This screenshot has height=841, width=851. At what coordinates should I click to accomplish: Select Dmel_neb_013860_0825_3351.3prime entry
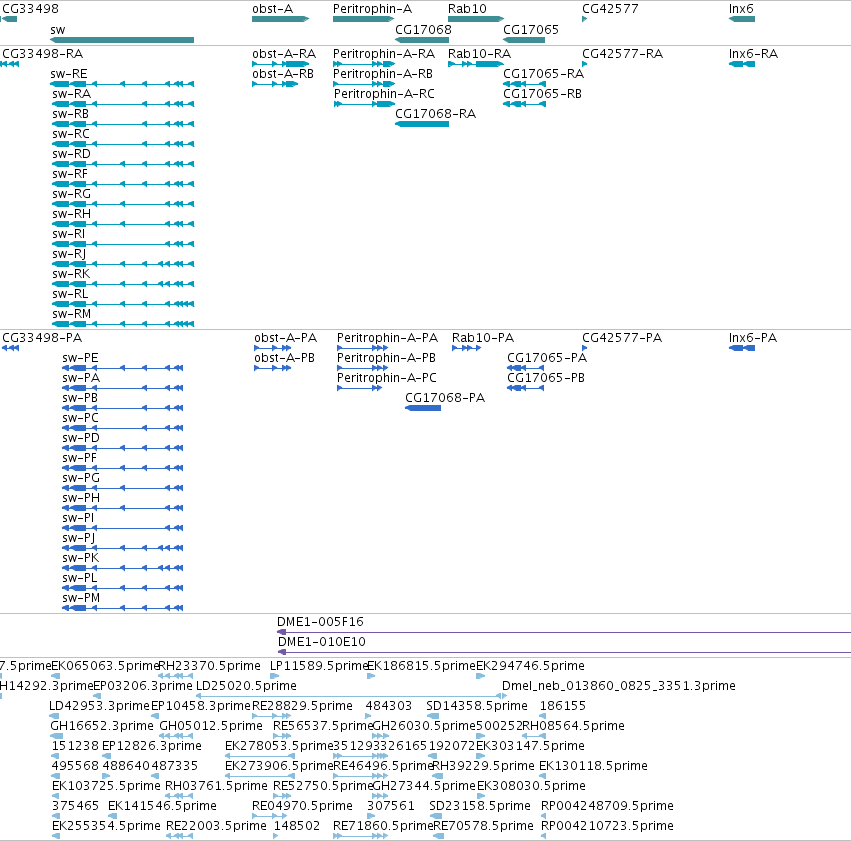click(x=619, y=685)
